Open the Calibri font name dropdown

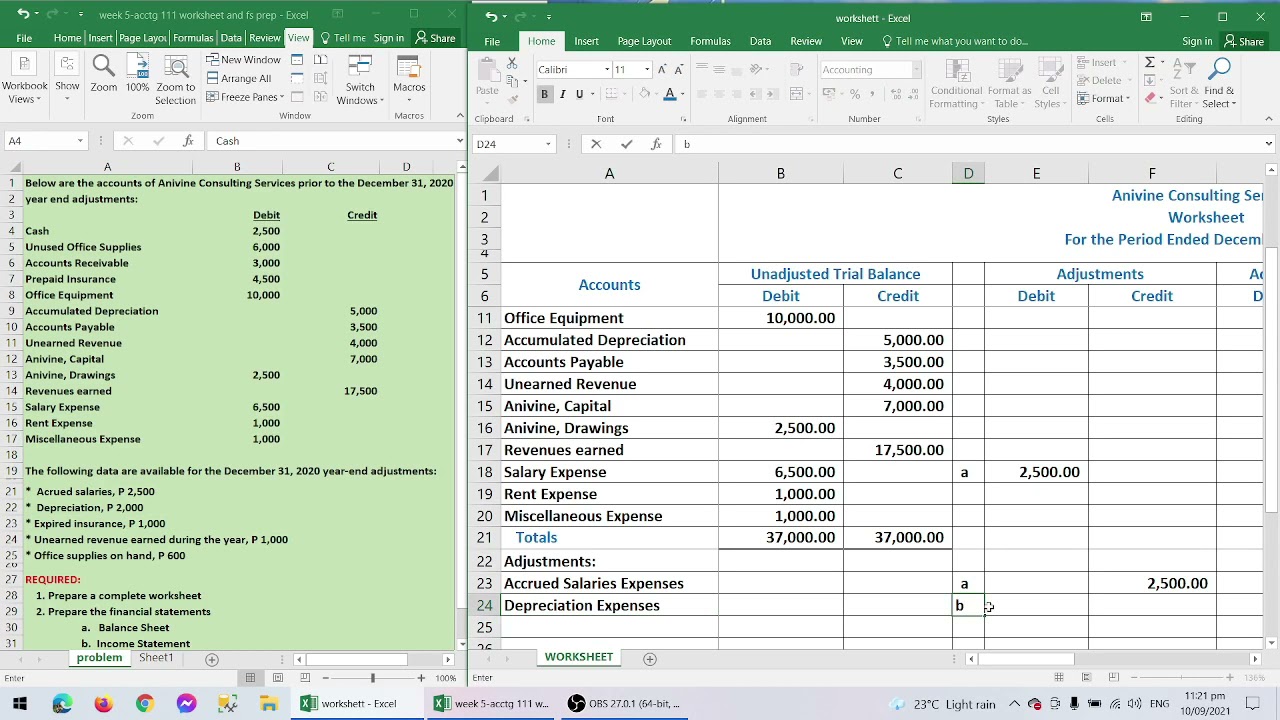point(606,70)
